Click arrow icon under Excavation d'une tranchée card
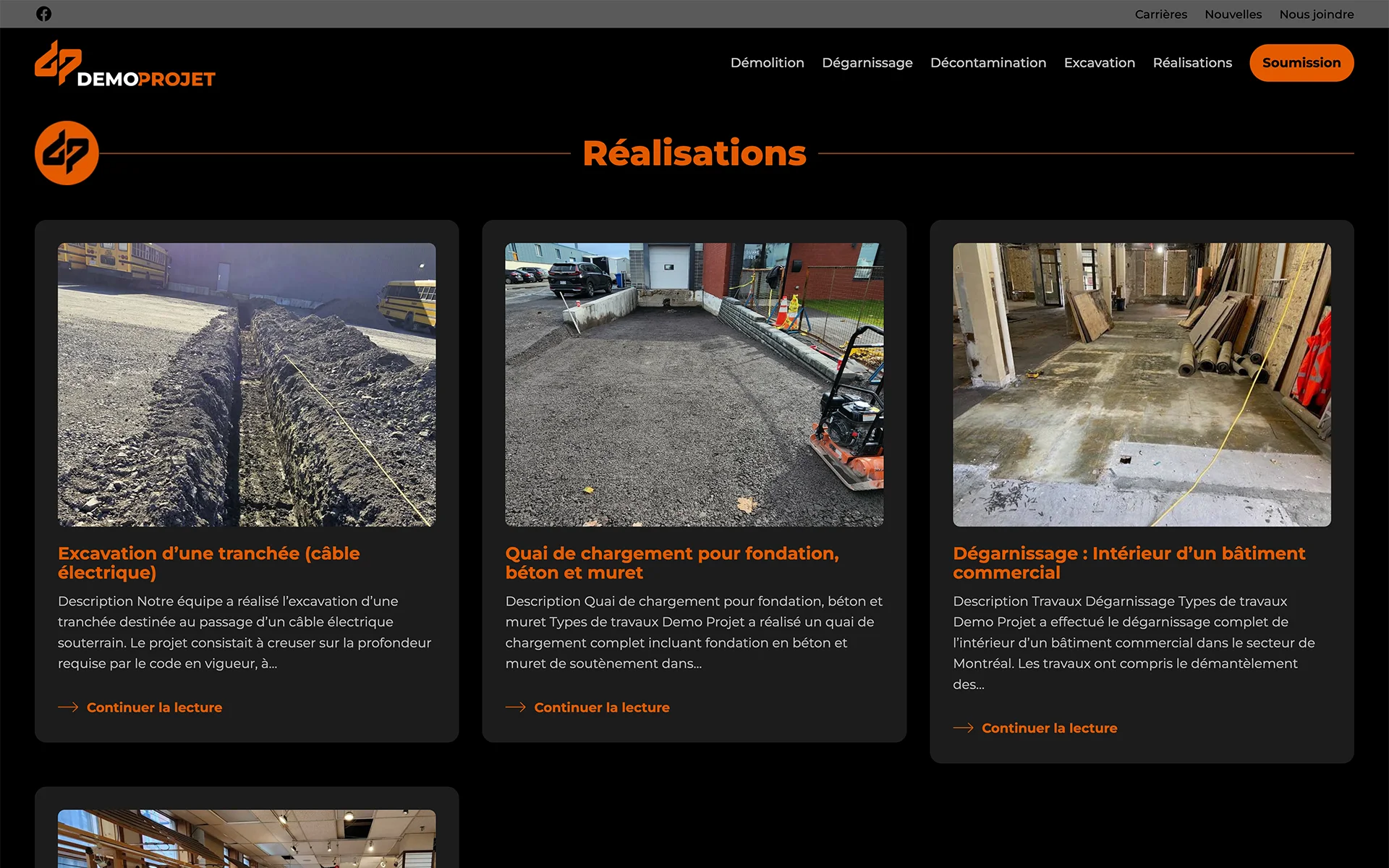The image size is (1389, 868). [68, 707]
